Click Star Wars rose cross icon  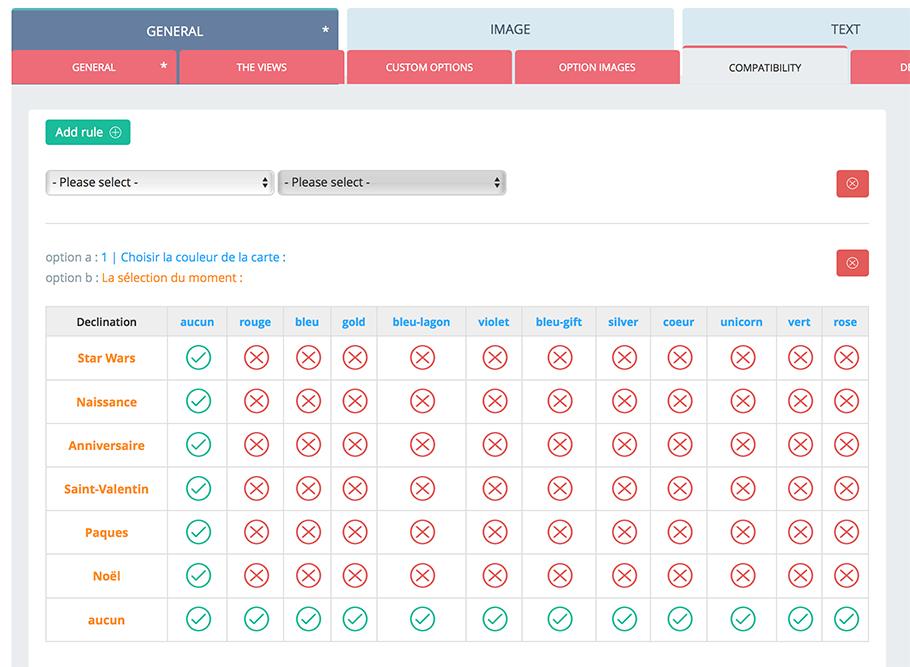[x=846, y=358]
